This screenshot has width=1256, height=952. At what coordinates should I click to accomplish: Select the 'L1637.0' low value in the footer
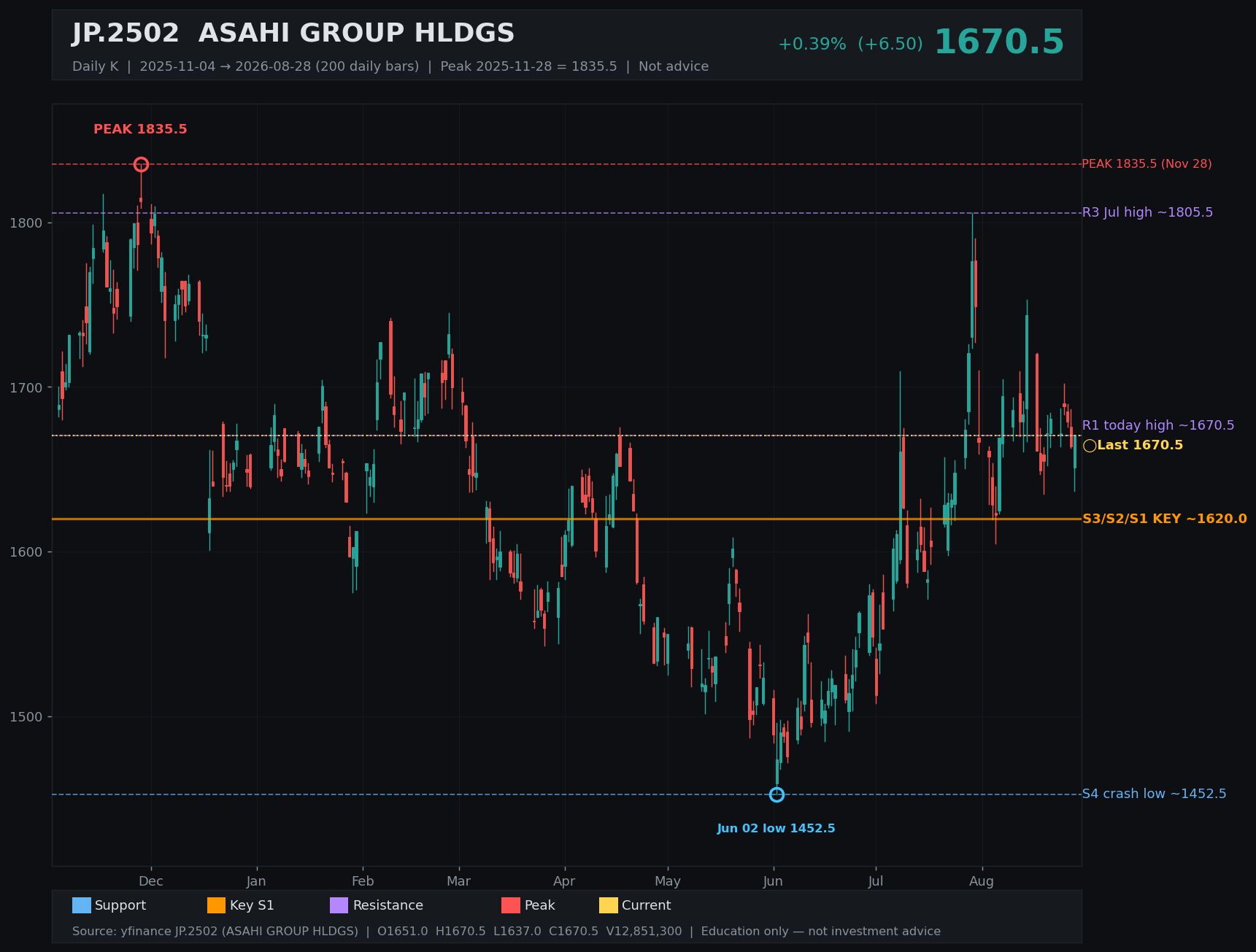click(517, 932)
